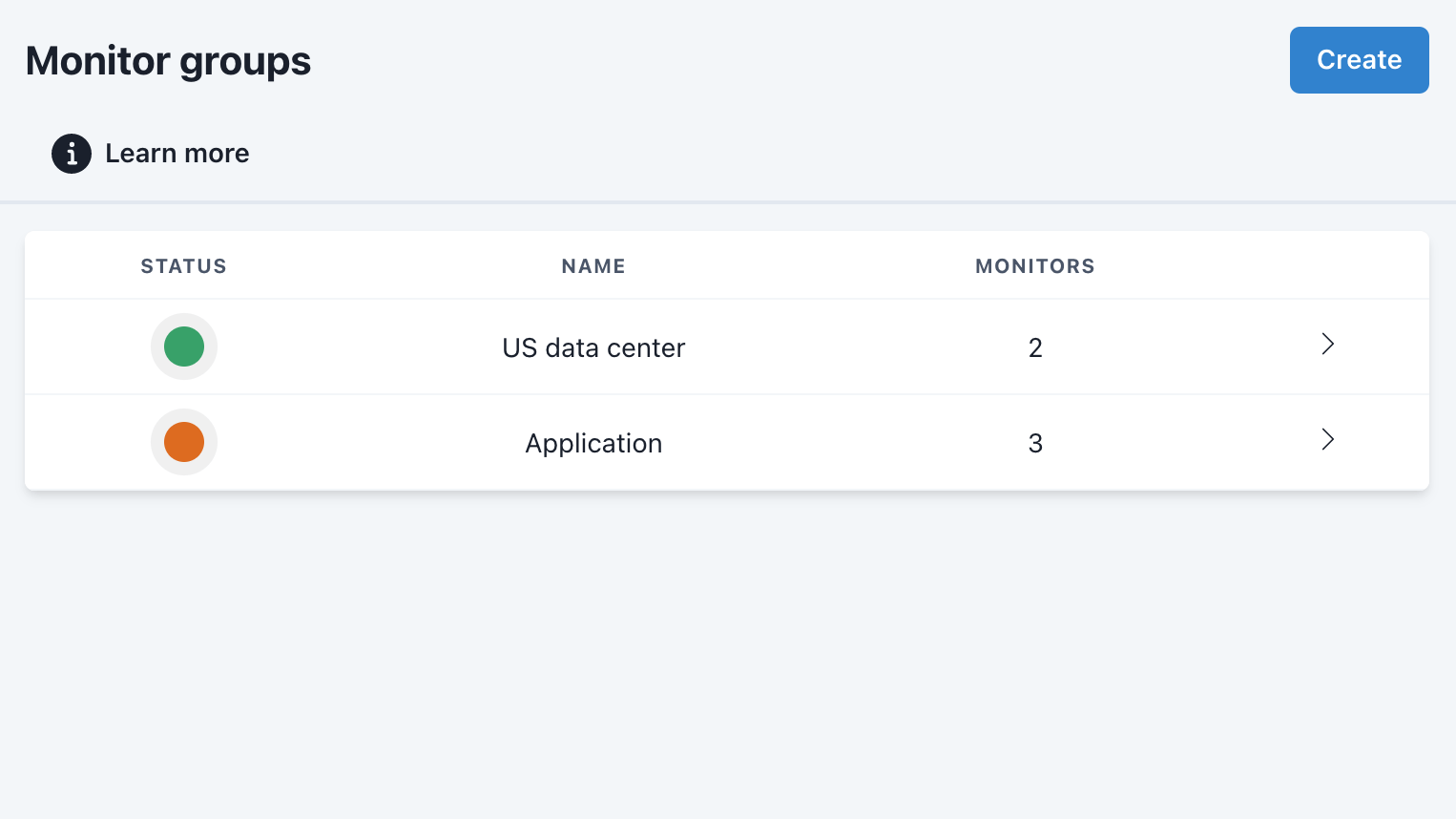Click the orange status dot for Application

pyautogui.click(x=184, y=442)
